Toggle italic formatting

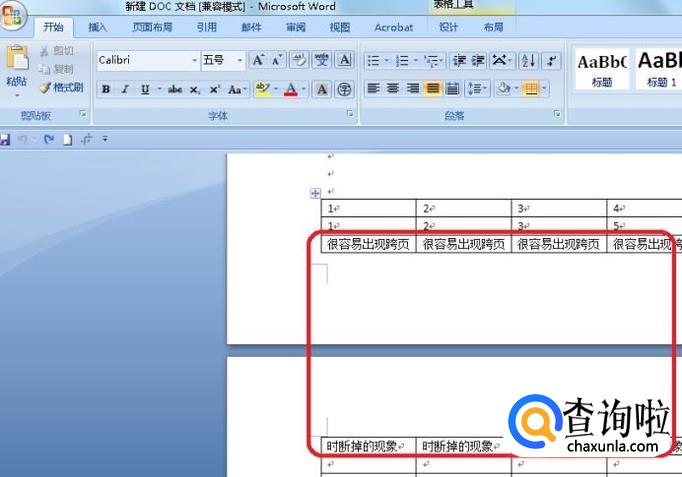click(125, 89)
